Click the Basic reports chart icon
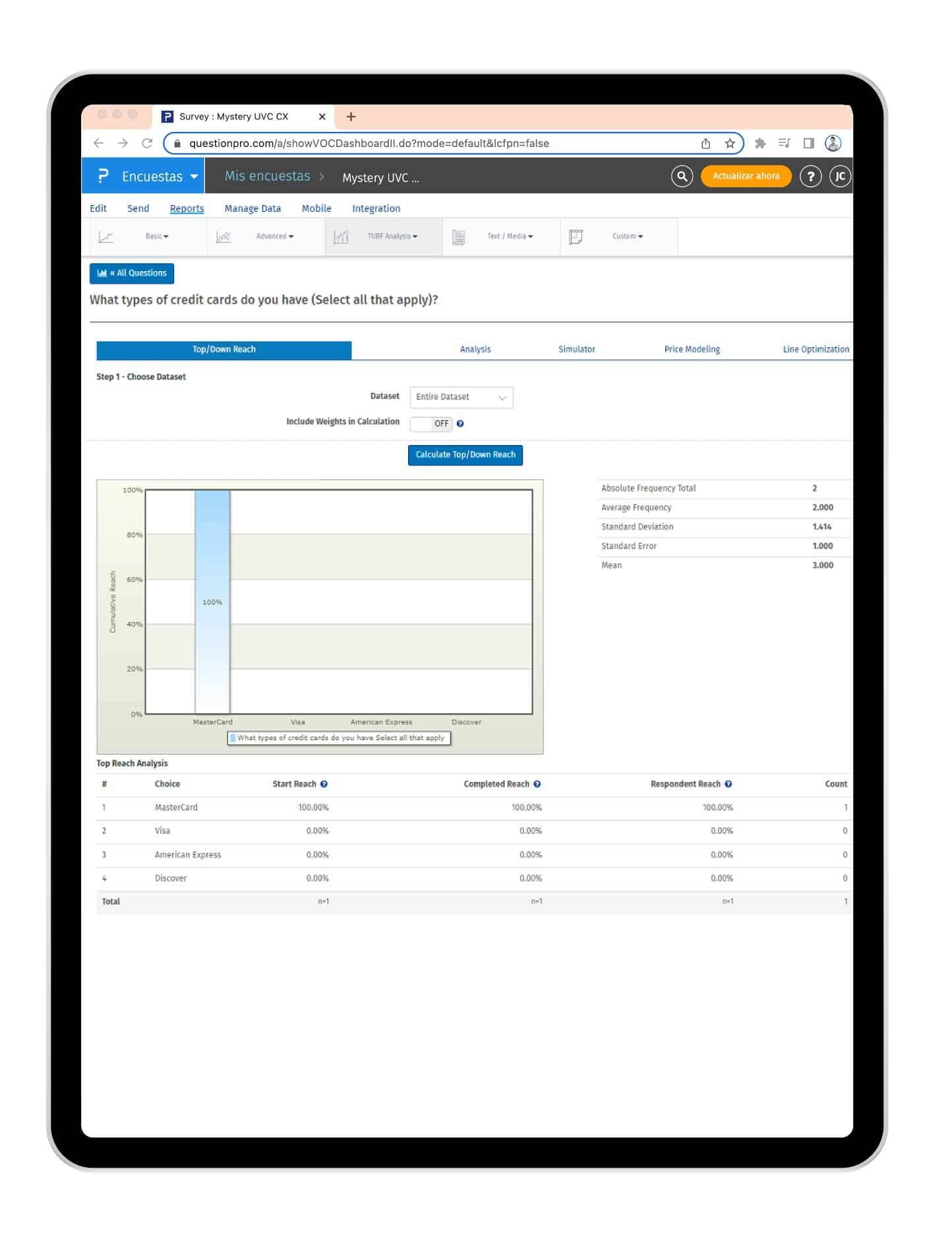This screenshot has height=1237, width=952. [105, 237]
